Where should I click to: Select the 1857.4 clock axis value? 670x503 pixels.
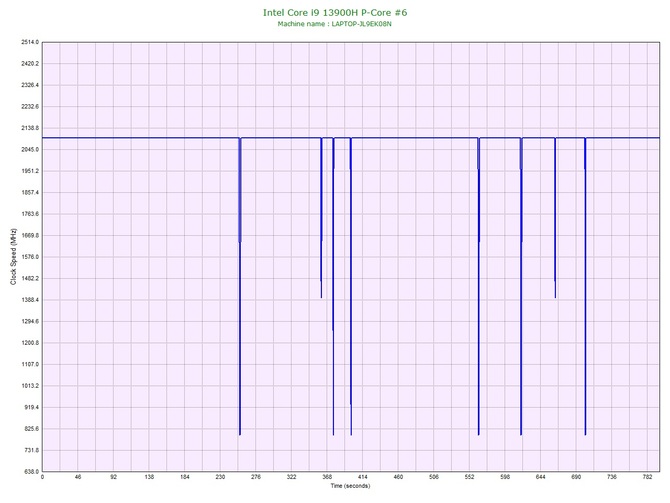click(x=30, y=193)
